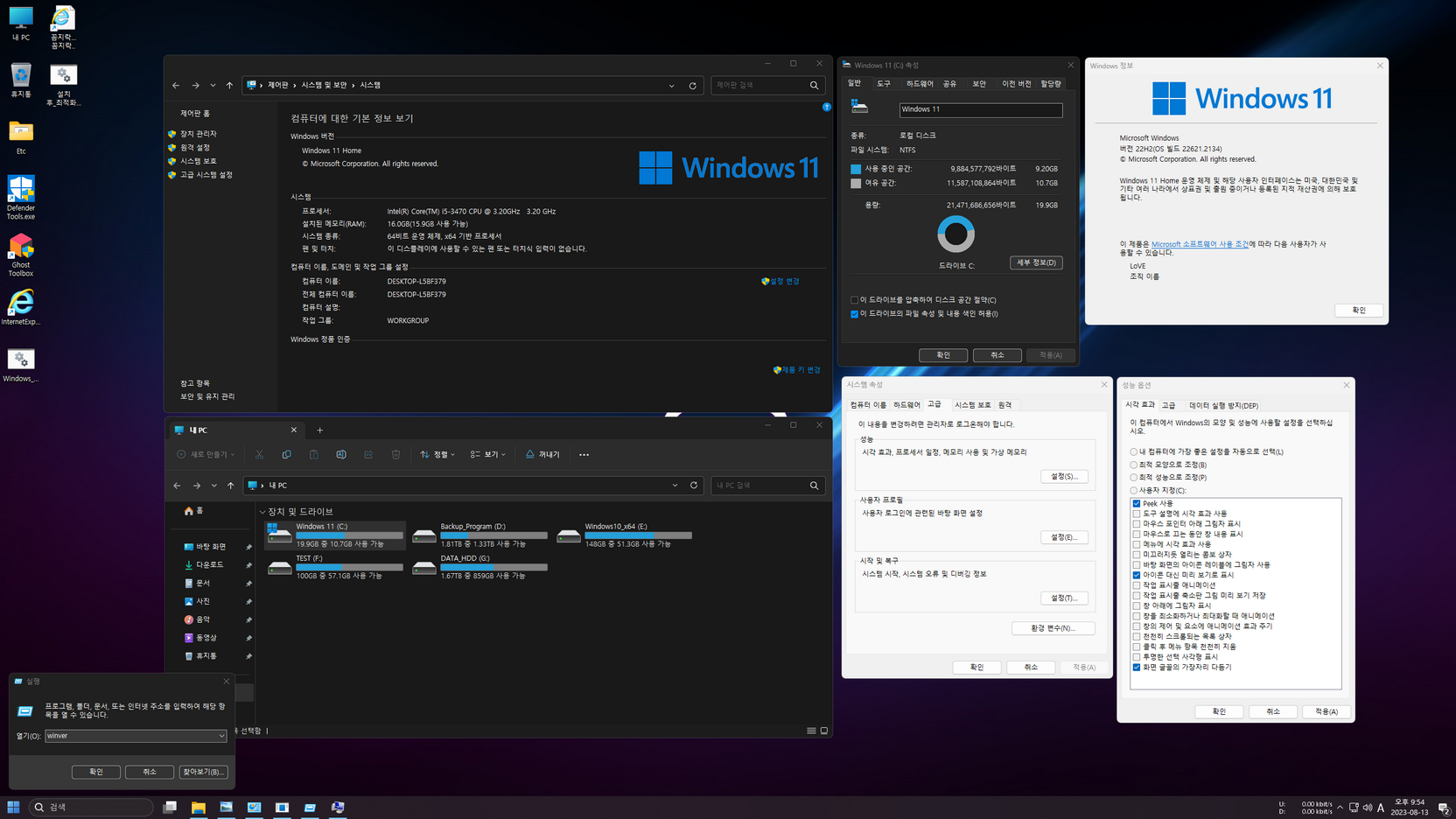
Task: Click the drive label field containing Windows 11
Action: click(981, 109)
